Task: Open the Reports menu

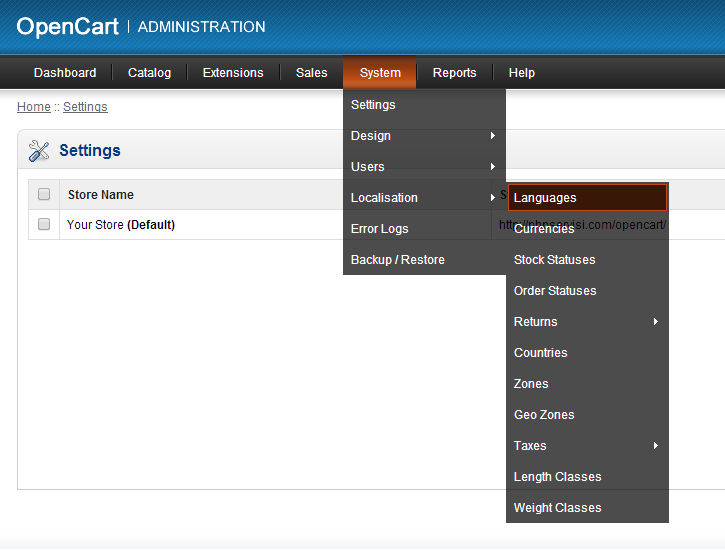Action: (455, 73)
